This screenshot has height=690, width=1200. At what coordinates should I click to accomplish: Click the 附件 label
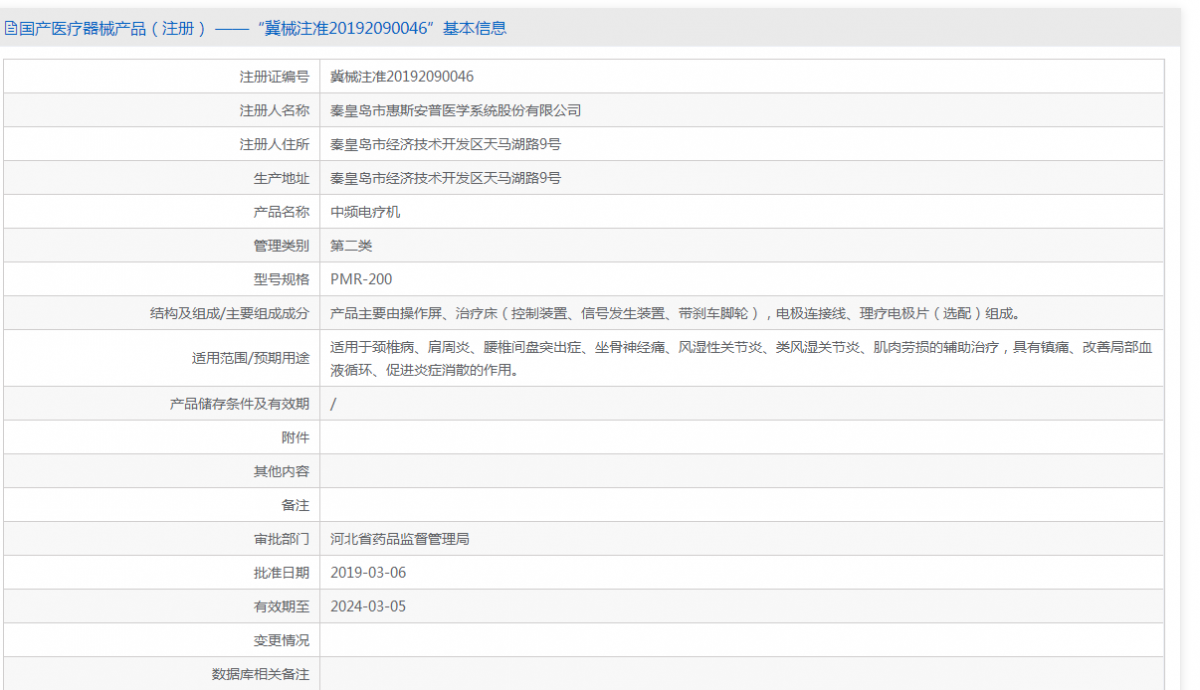[x=296, y=437]
